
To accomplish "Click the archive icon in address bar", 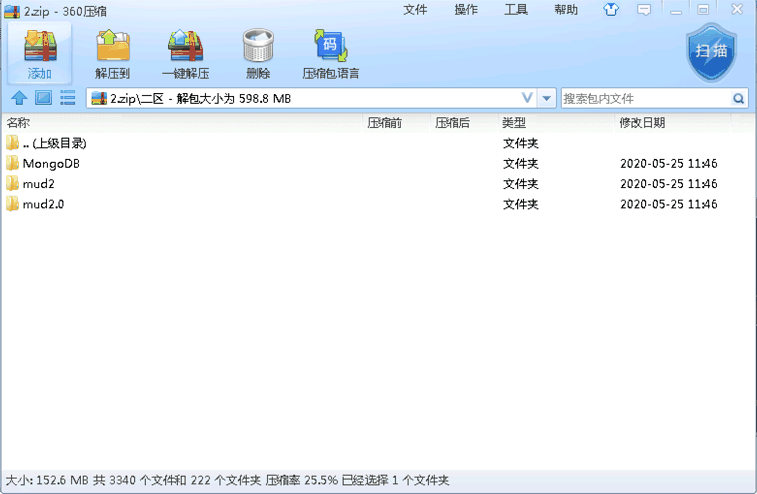I will point(99,98).
